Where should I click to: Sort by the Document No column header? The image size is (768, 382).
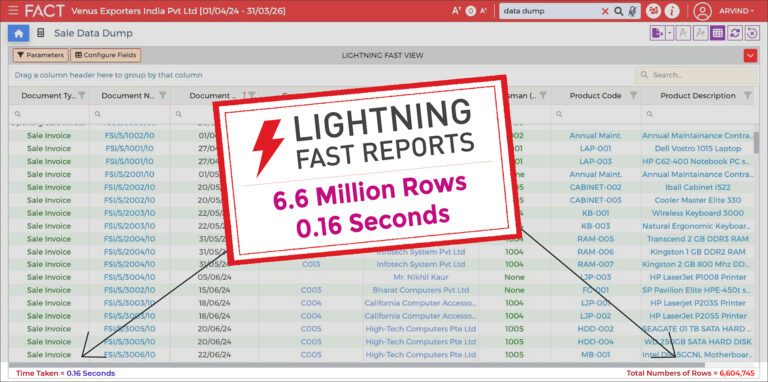(x=128, y=96)
